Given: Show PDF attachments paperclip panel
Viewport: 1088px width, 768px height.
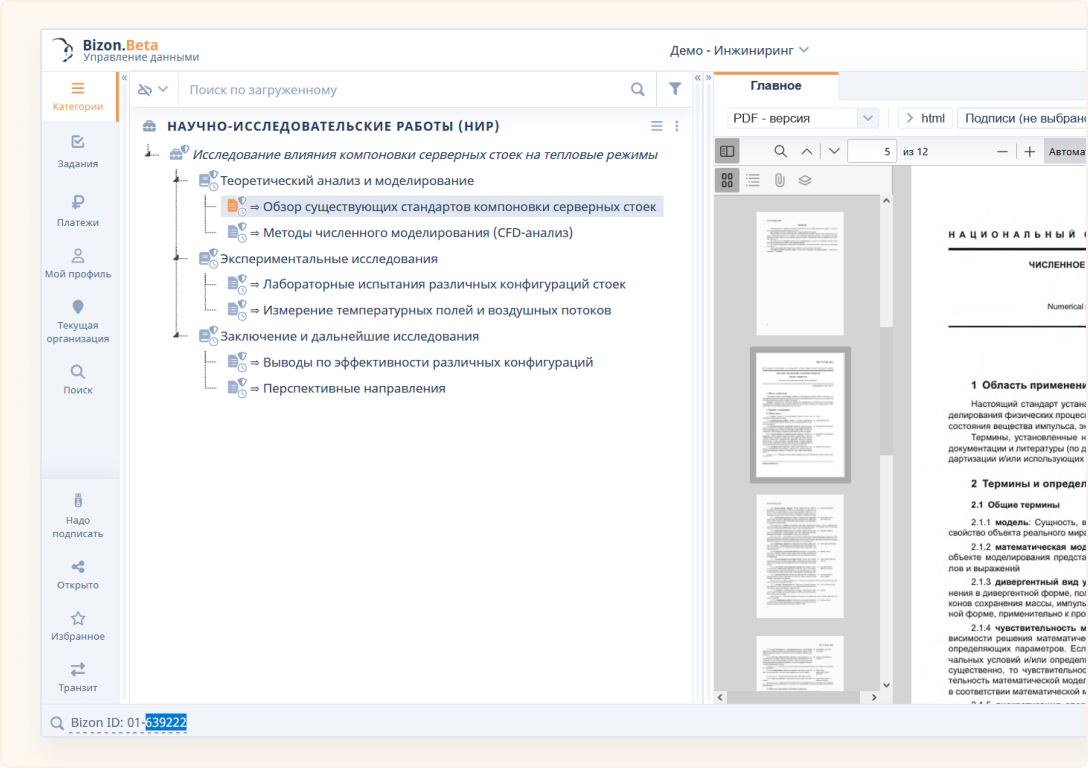Looking at the screenshot, I should pyautogui.click(x=779, y=180).
